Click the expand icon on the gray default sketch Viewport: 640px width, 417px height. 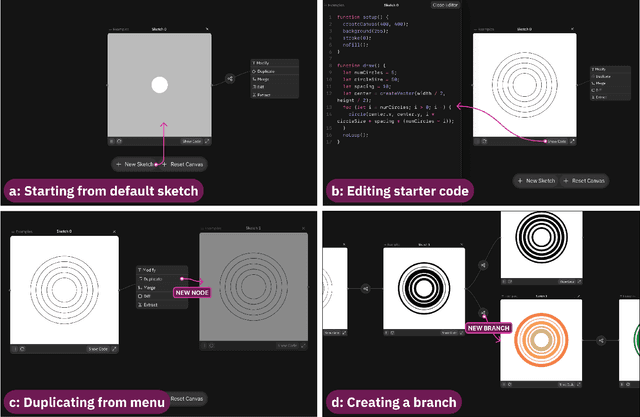pos(207,142)
